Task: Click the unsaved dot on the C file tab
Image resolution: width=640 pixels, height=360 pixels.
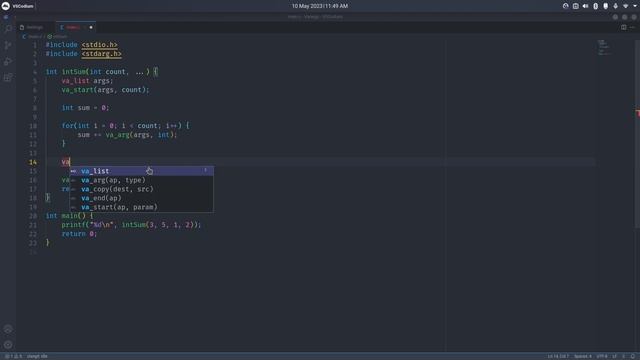Action: point(91,27)
